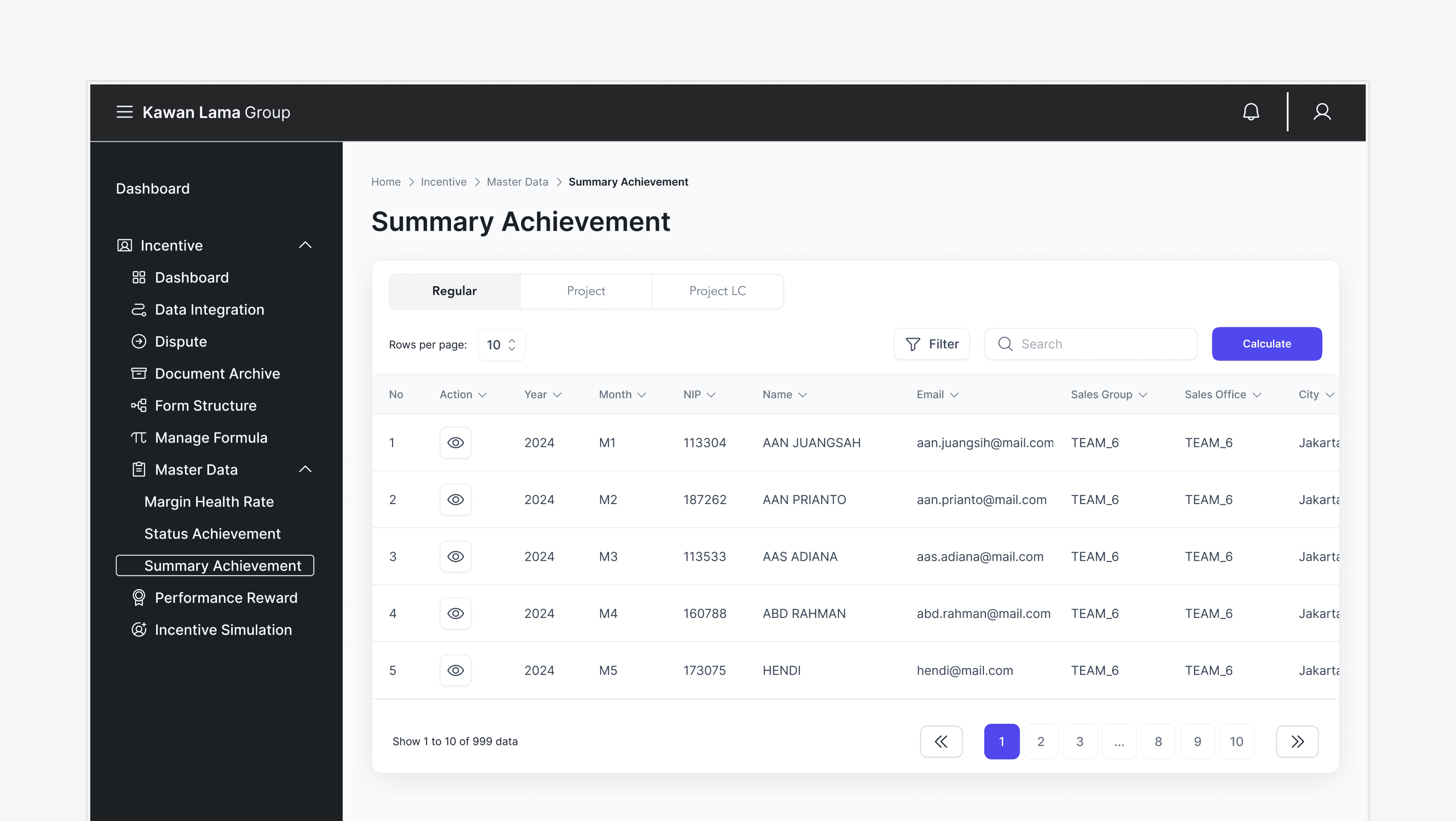This screenshot has height=821, width=1456.
Task: Toggle eye icon on ABD RAHMAN row
Action: tap(456, 613)
